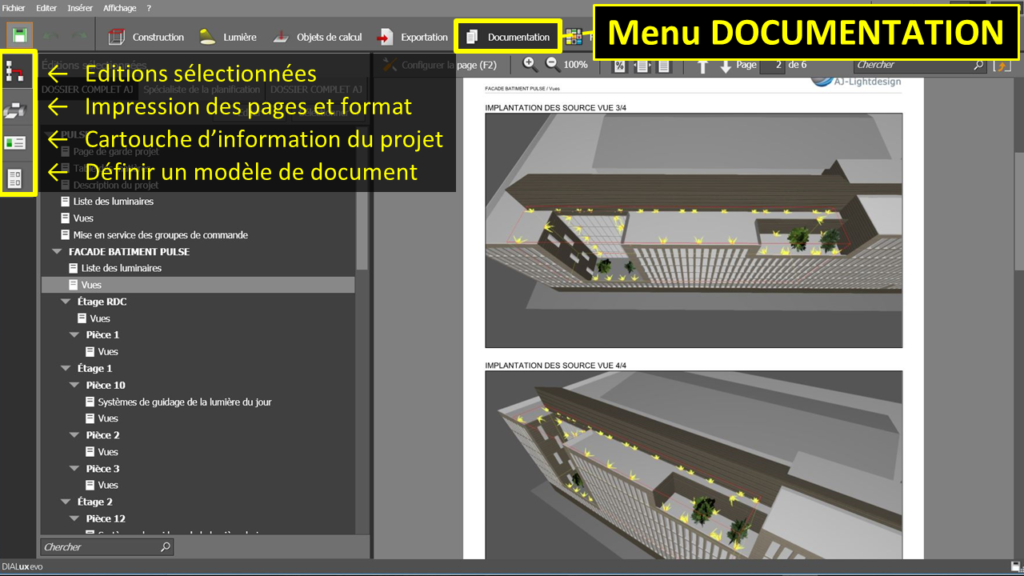
Task: Open the Fichier menu
Action: coord(14,6)
